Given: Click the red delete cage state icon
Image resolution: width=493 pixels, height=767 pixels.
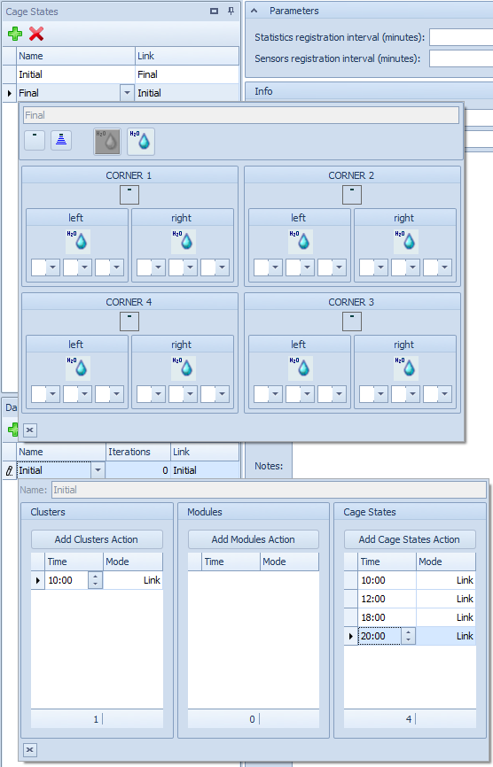Looking at the screenshot, I should (36, 34).
